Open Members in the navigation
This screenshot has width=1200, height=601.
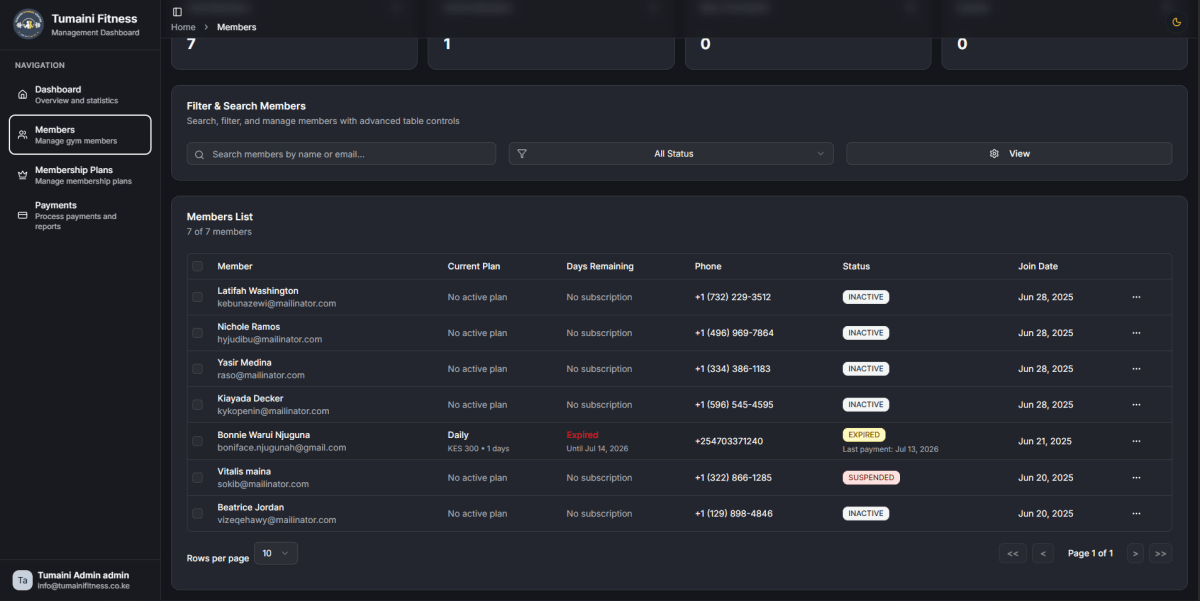coord(80,135)
